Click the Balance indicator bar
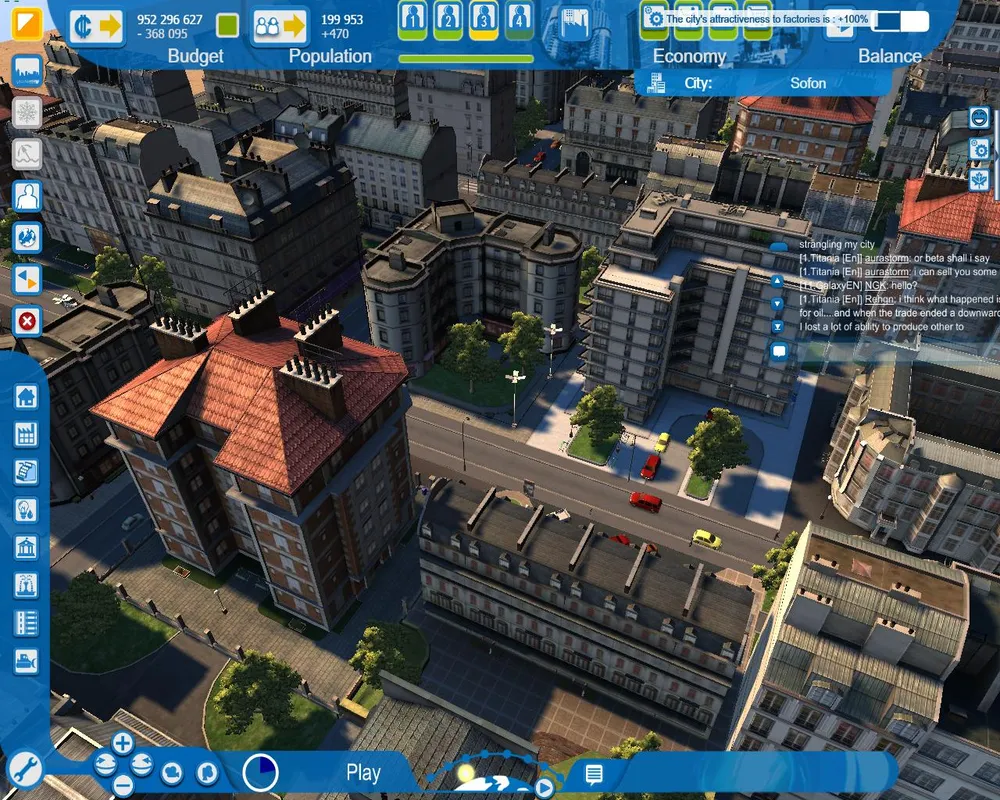The image size is (1000, 800). click(902, 21)
